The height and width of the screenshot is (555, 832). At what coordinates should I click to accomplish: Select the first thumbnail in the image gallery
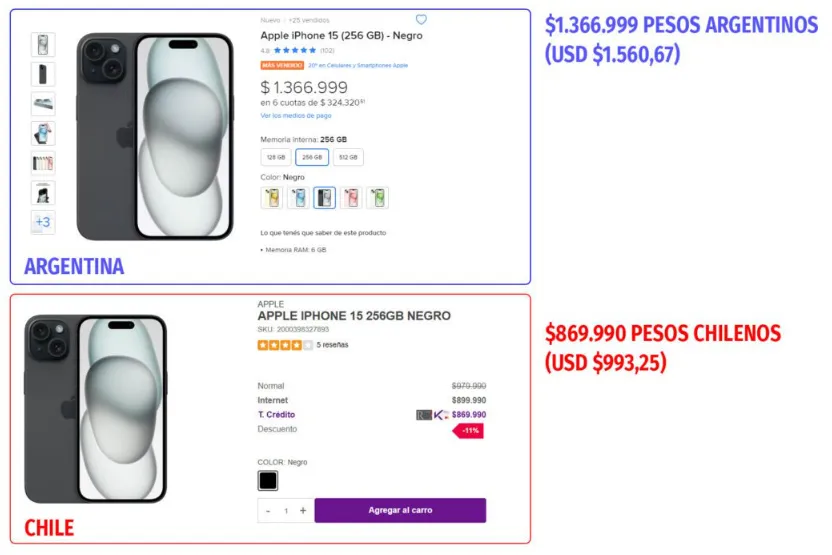pos(43,45)
